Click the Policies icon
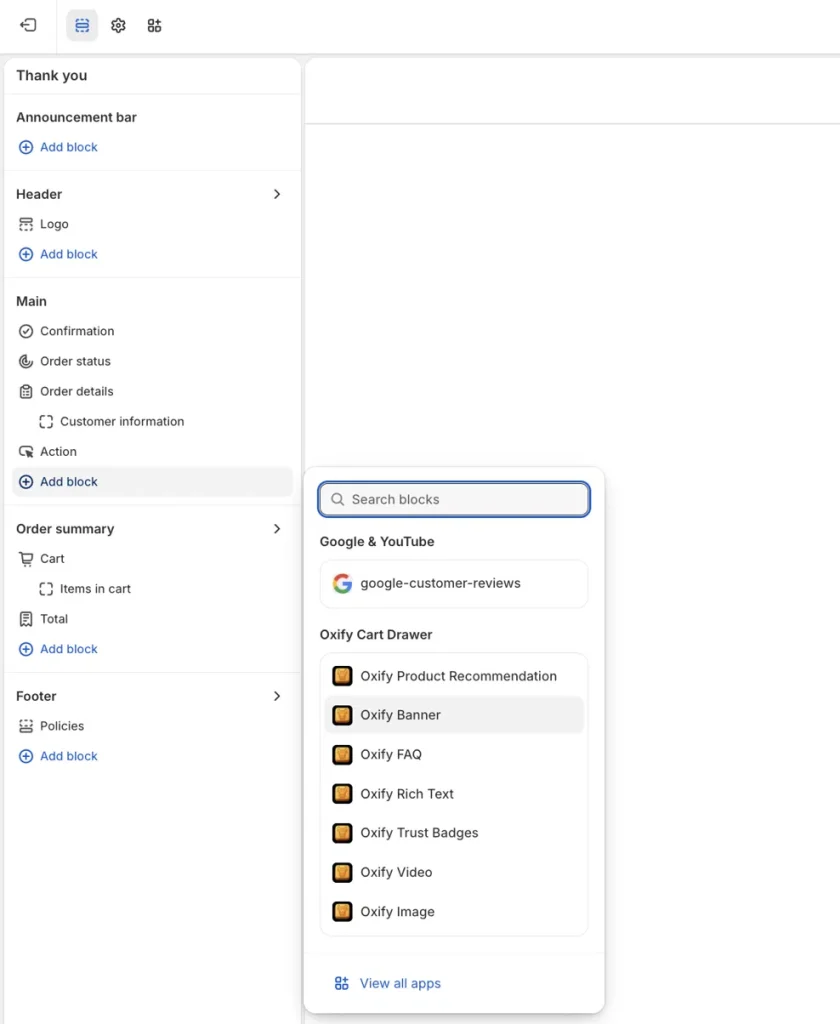840x1024 pixels. (25, 726)
